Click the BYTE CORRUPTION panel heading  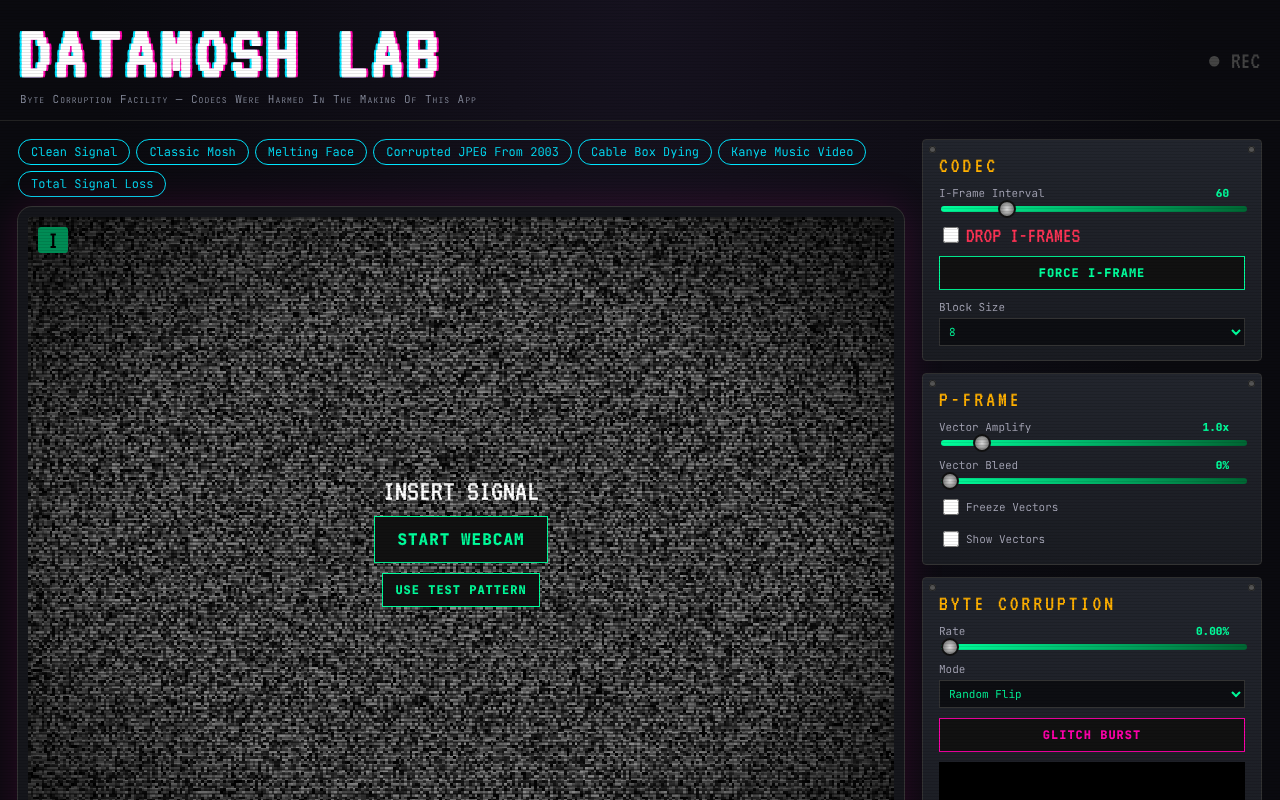pos(1027,605)
